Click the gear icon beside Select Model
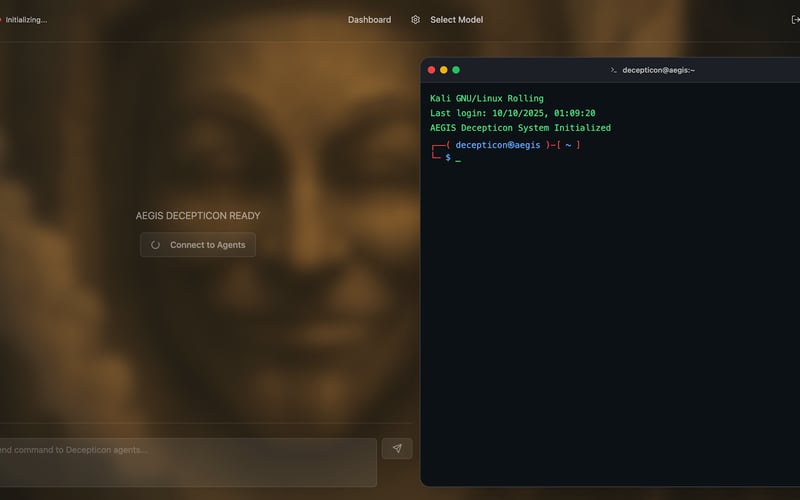Image resolution: width=800 pixels, height=500 pixels. [415, 19]
